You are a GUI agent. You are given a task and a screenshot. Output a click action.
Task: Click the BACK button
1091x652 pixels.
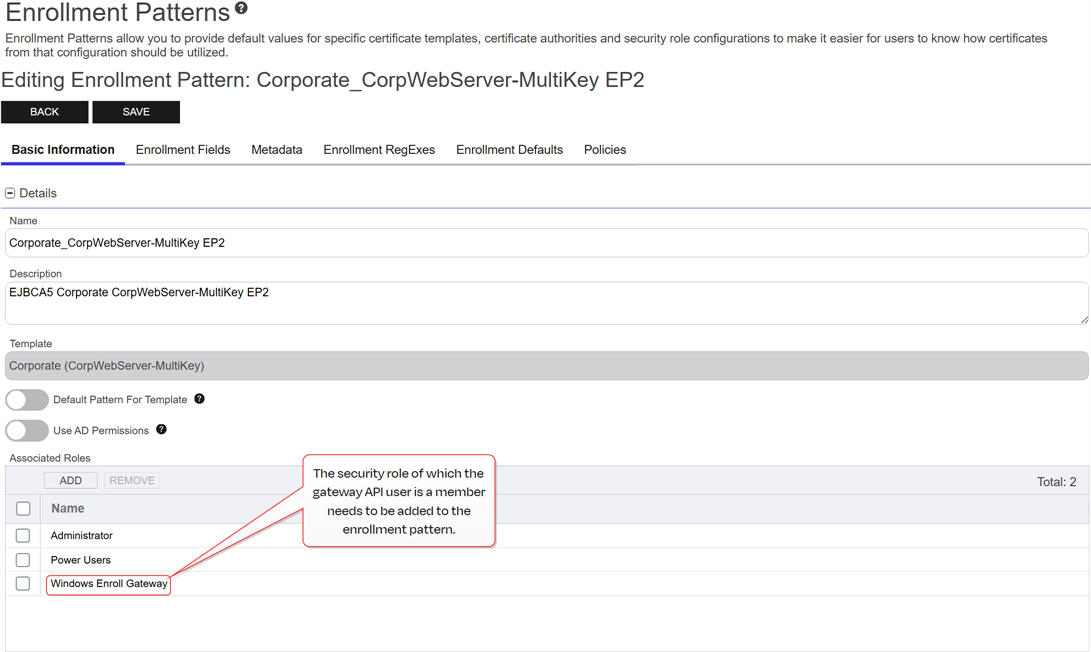[45, 112]
